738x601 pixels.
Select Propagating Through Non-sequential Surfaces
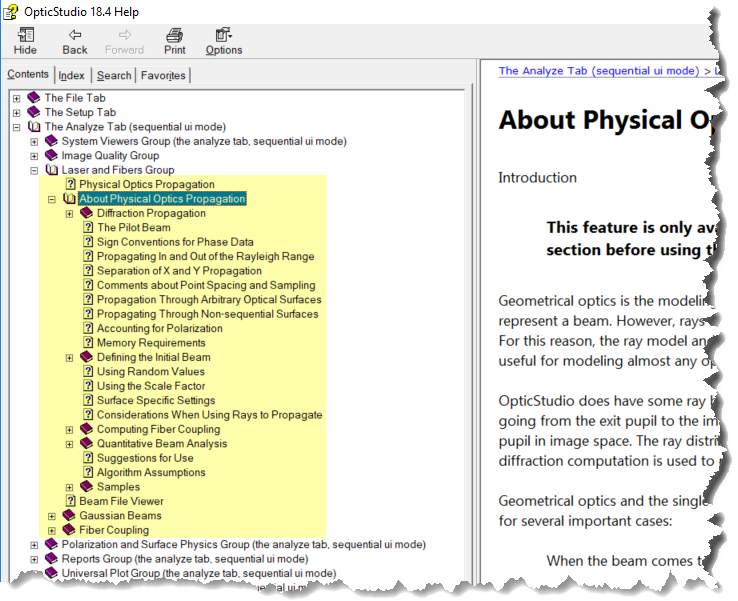208,314
